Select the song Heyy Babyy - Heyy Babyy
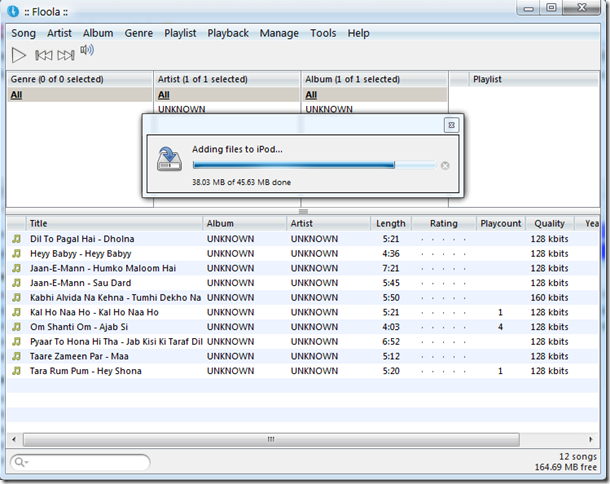 coord(302,253)
